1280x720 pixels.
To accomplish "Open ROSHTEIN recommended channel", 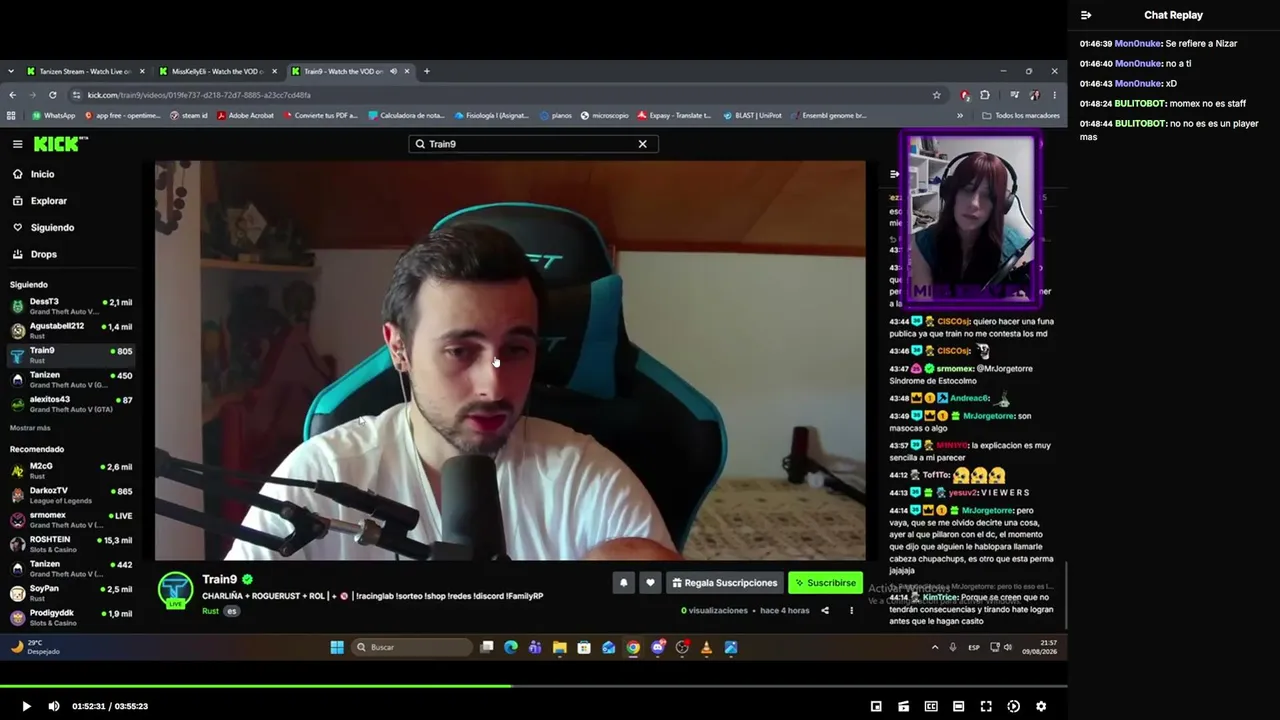I will pos(71,544).
